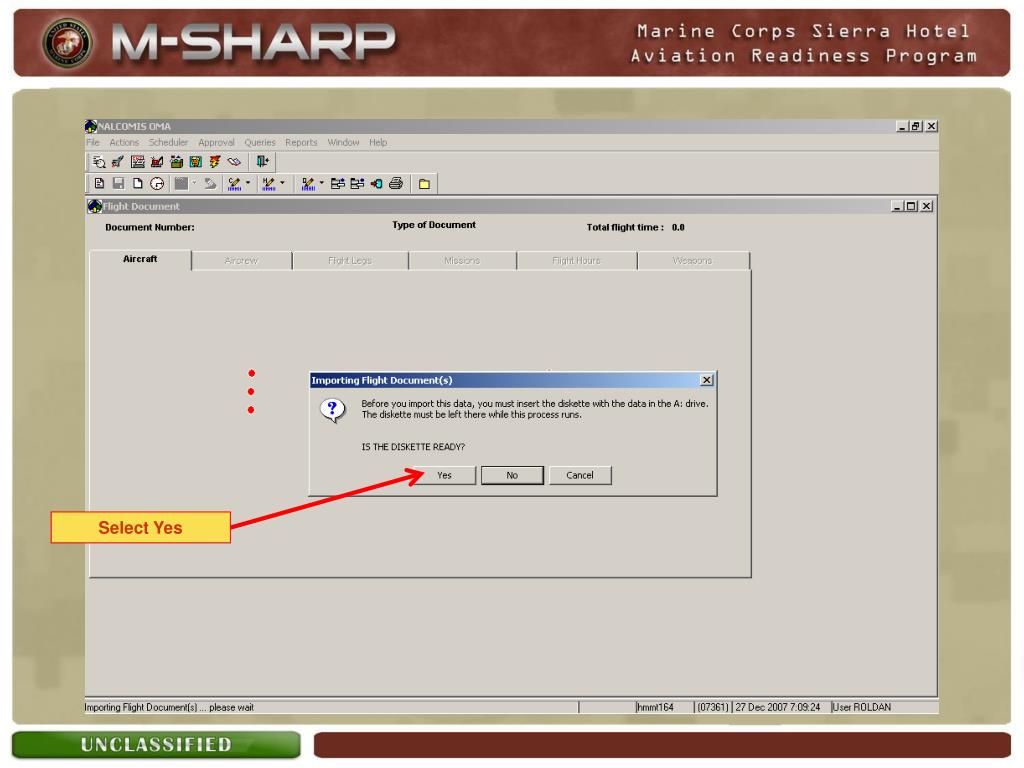Click the 'Type of Document' label
The width and height of the screenshot is (1024, 768).
point(434,225)
